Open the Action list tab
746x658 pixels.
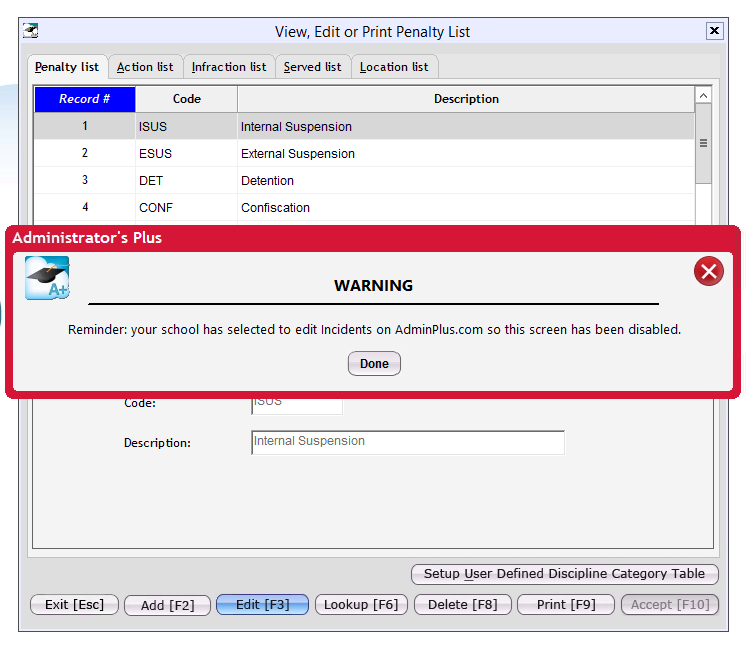click(x=145, y=67)
